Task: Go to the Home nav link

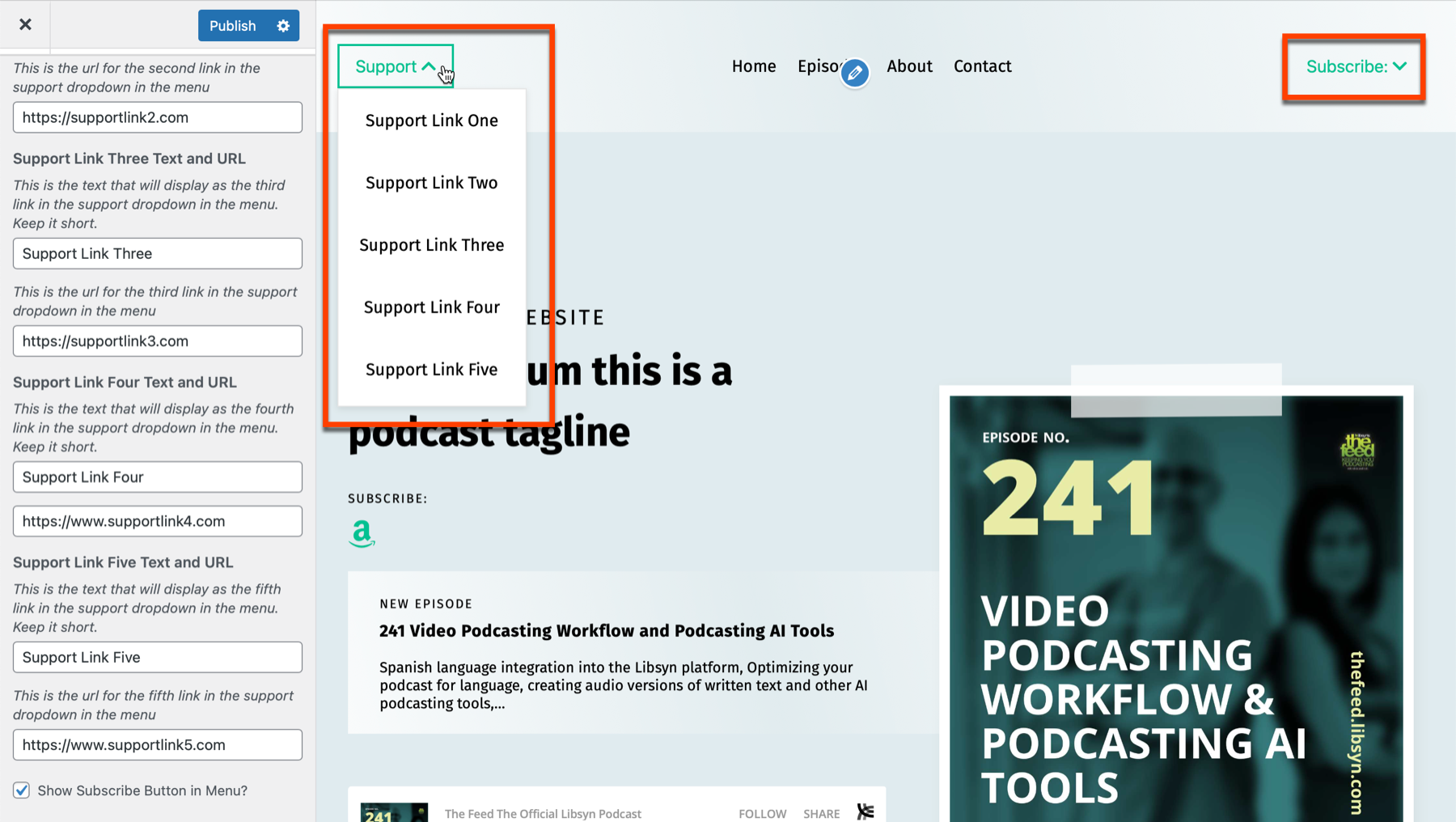Action: click(x=754, y=66)
